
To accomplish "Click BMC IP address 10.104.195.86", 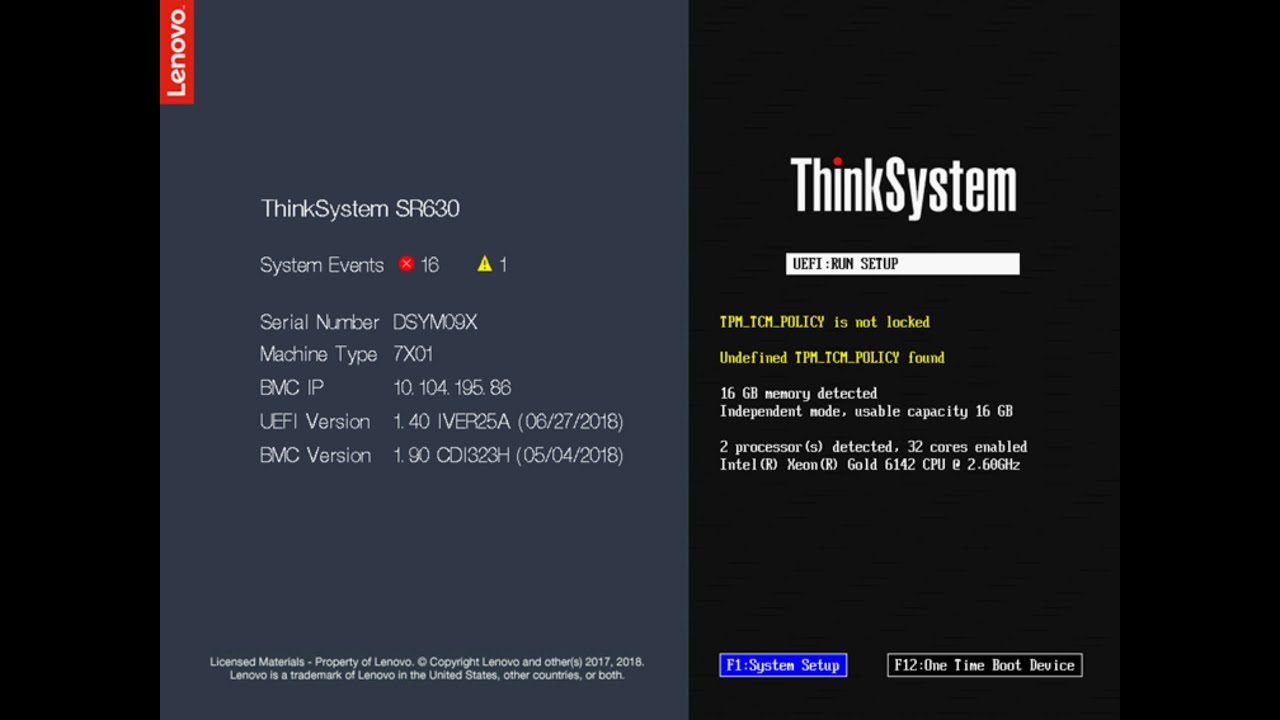I will tap(452, 387).
